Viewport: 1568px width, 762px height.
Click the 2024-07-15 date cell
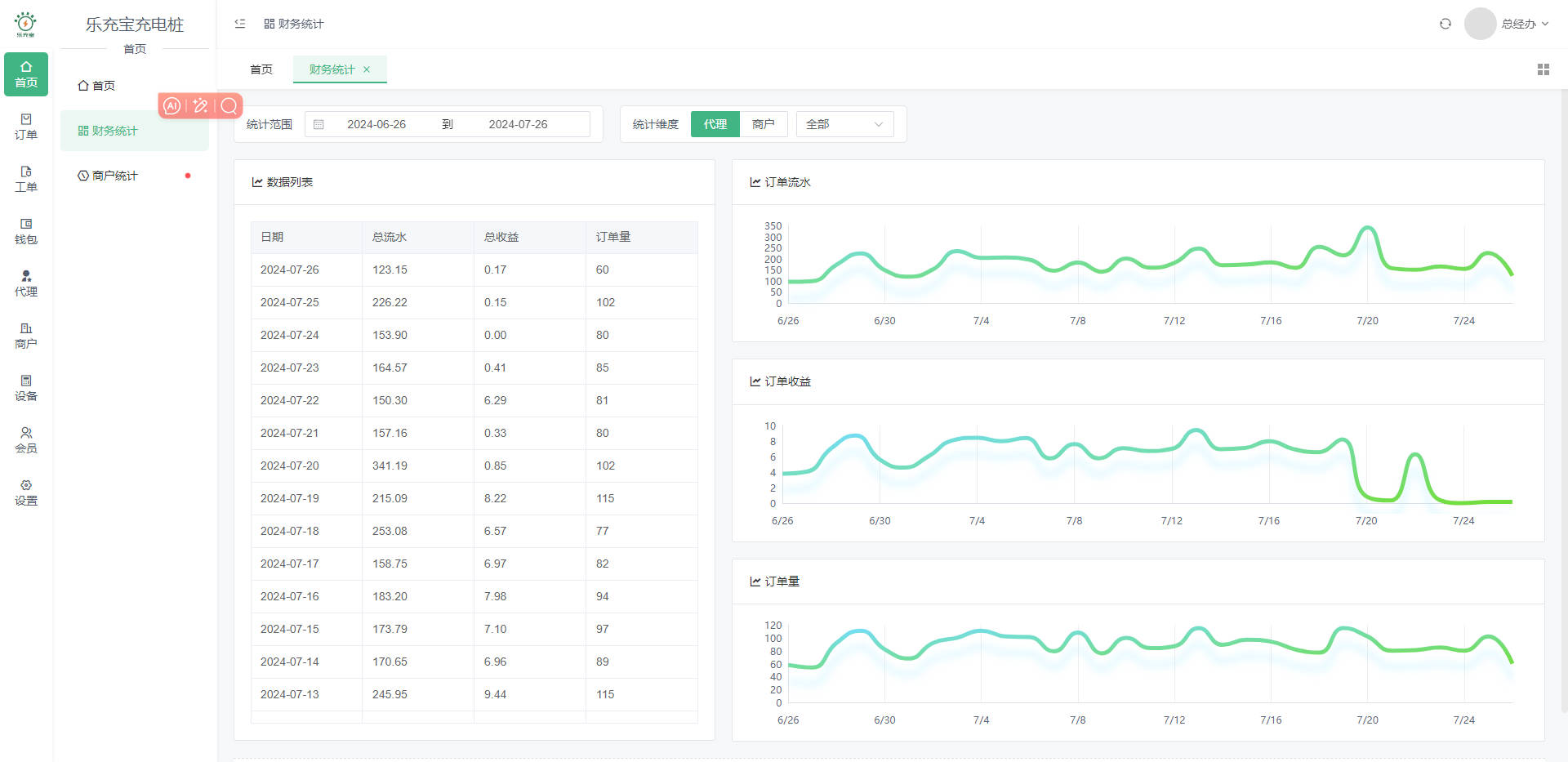[306, 629]
